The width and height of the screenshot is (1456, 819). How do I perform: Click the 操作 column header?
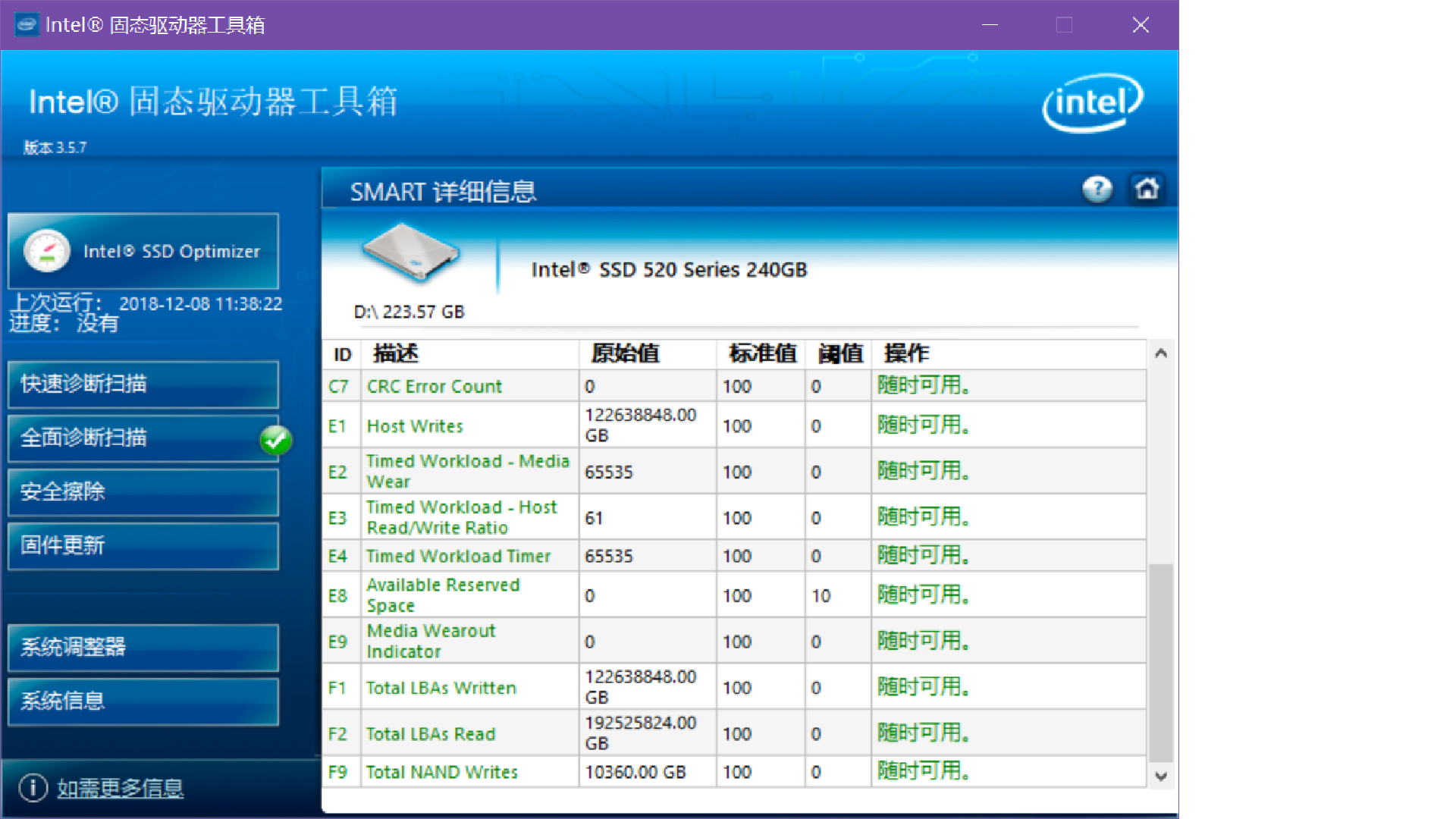click(x=1009, y=354)
